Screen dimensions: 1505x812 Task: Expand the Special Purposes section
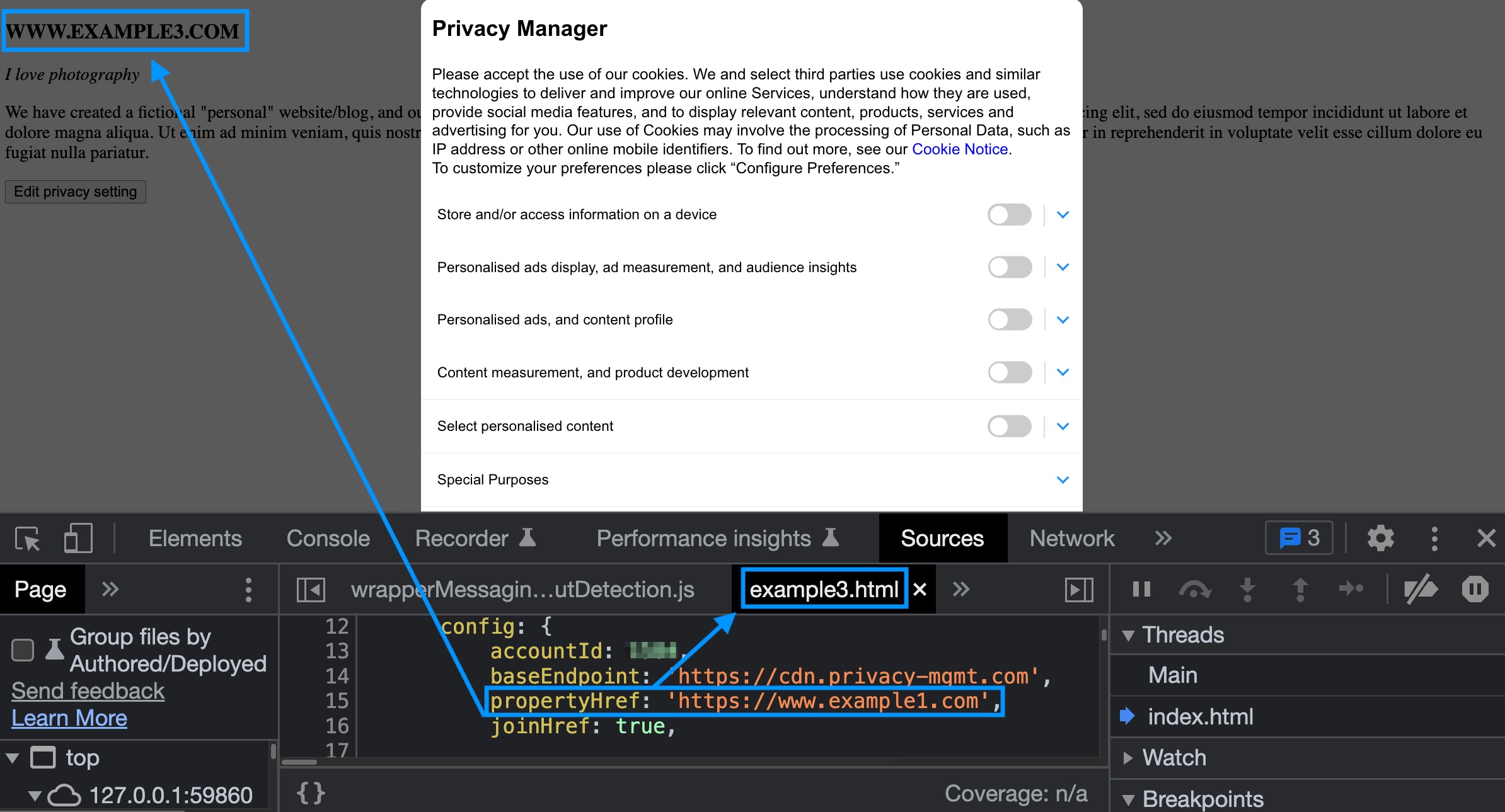[1063, 480]
